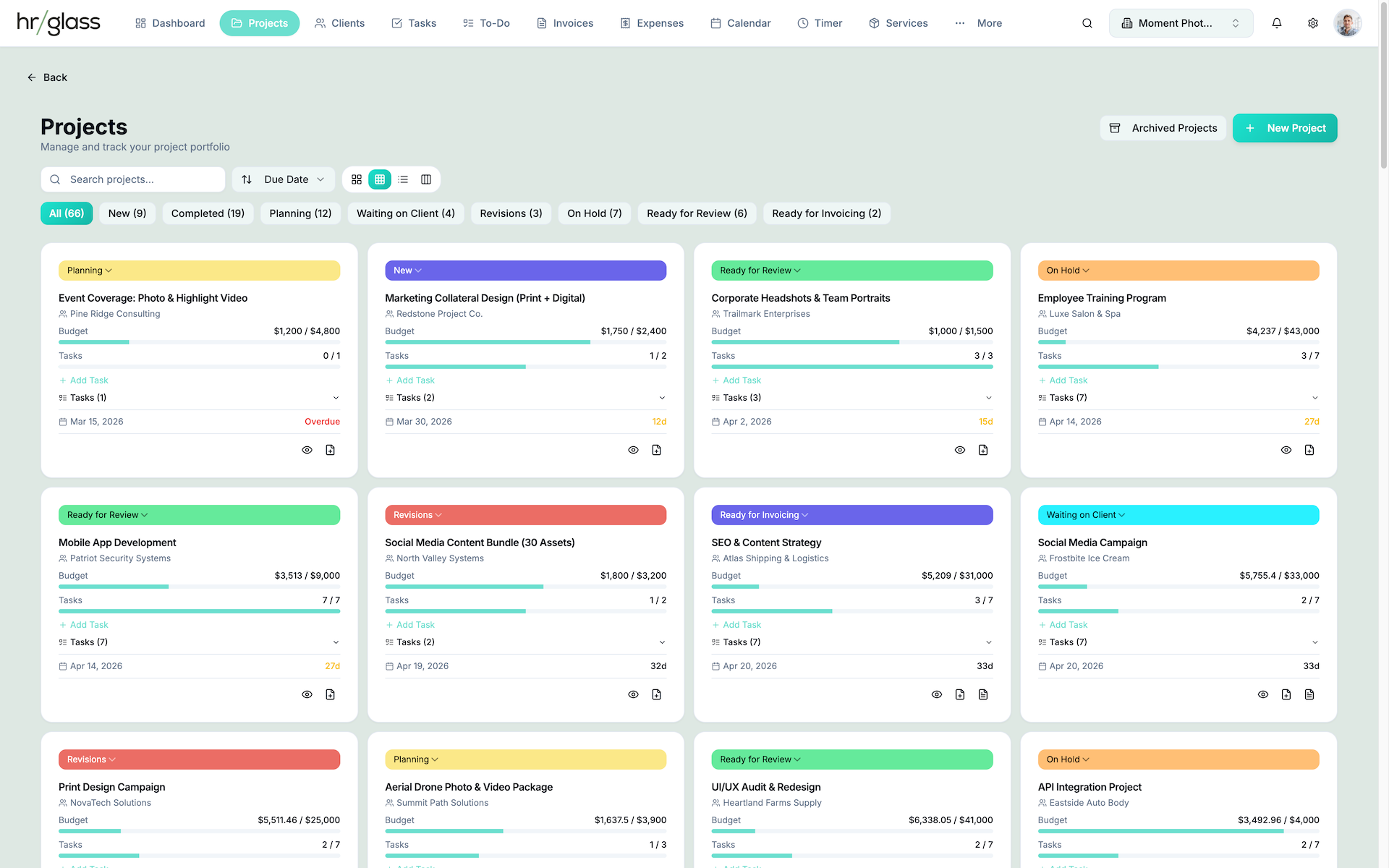This screenshot has height=868, width=1389.
Task: Open document icon on Social Media Campaign
Action: (1309, 694)
